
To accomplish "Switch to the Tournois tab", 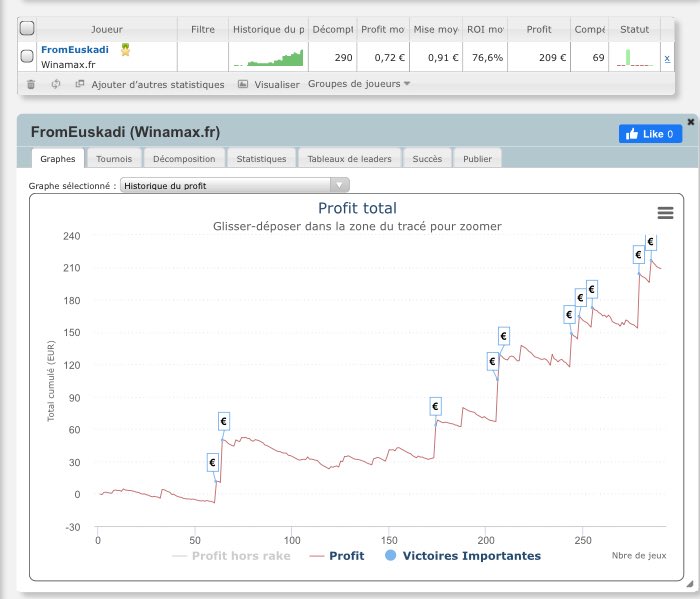I will coord(114,159).
